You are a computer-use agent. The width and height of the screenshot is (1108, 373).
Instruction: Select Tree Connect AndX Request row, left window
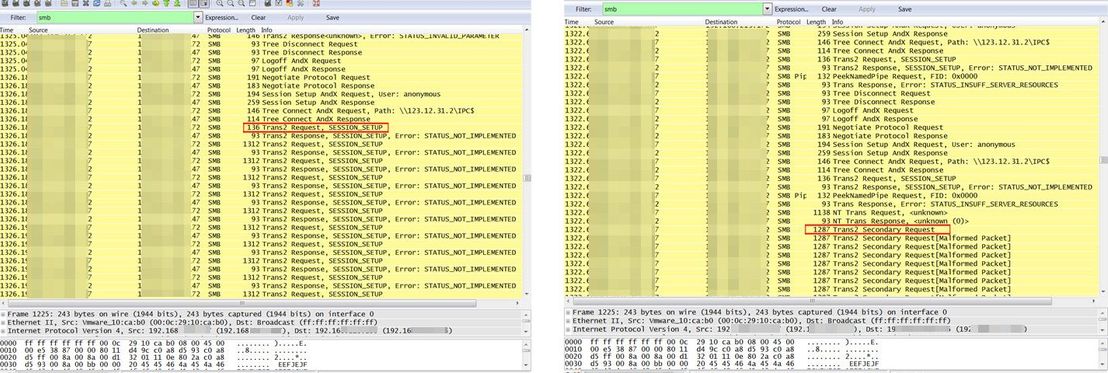tap(261, 111)
